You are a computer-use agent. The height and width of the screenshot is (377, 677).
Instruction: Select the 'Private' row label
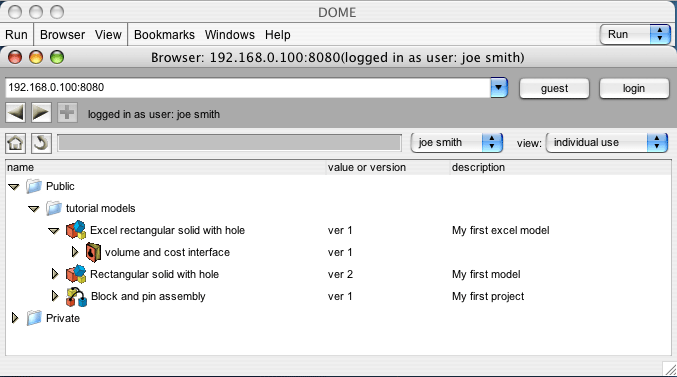[63, 318]
